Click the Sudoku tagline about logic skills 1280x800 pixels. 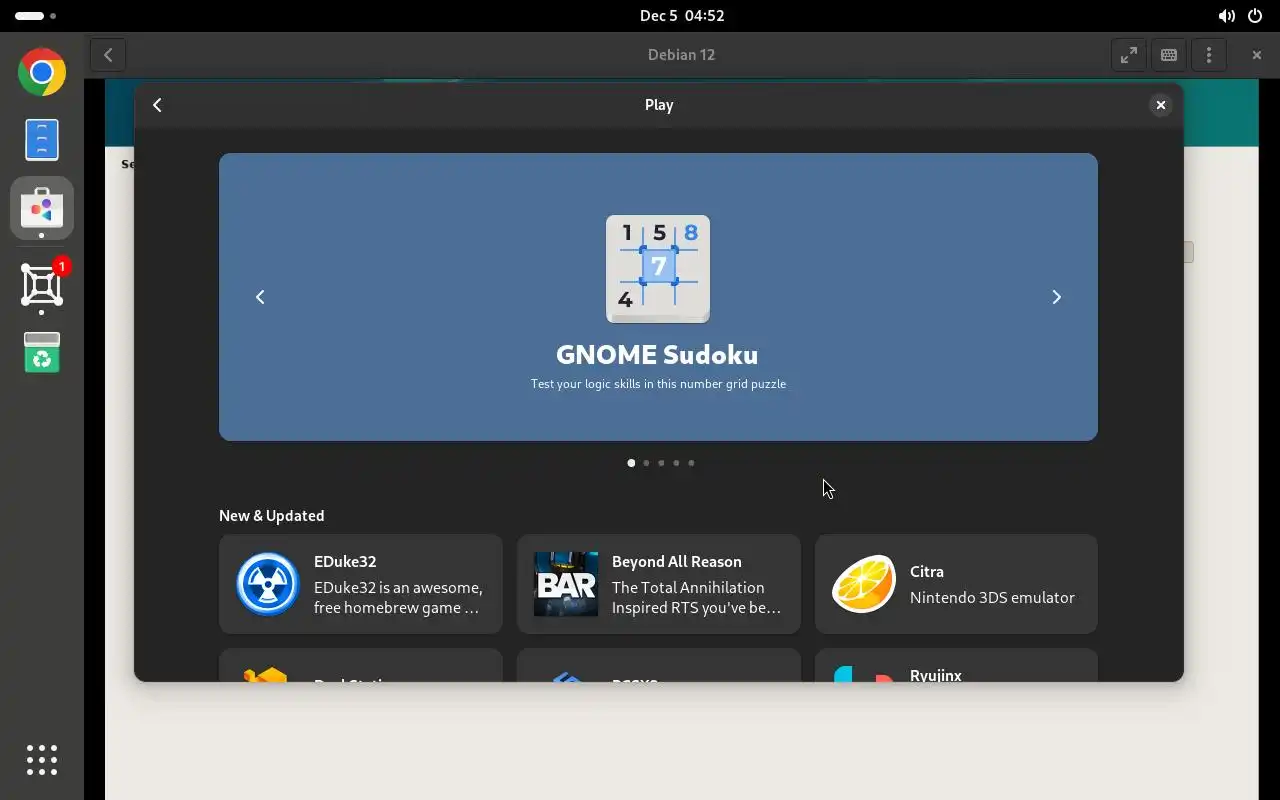point(658,384)
